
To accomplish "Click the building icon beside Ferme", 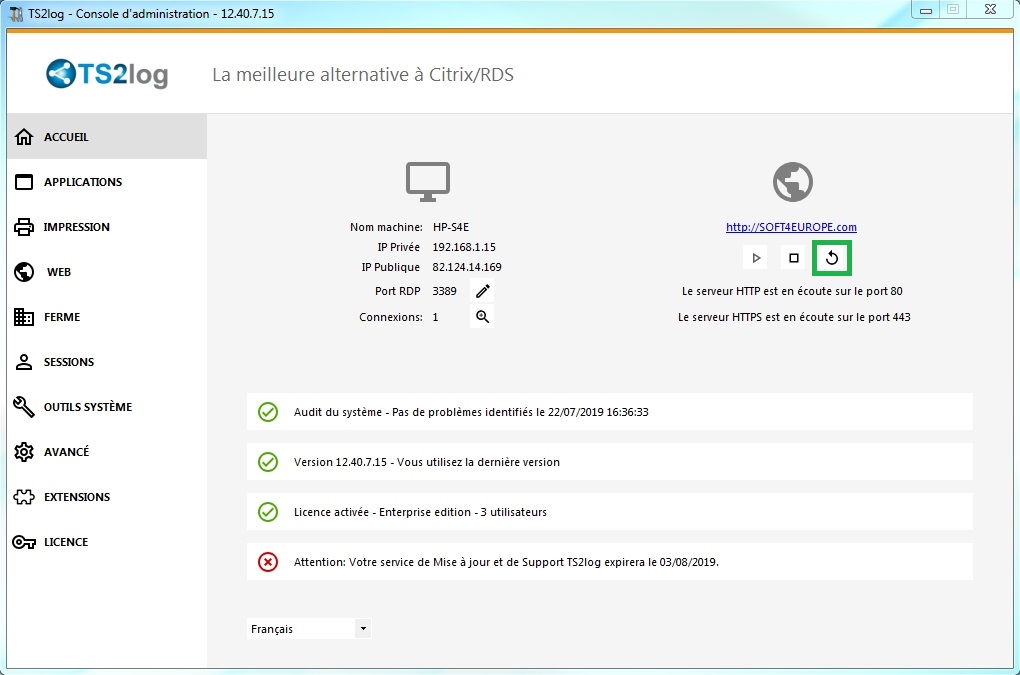I will (24, 317).
